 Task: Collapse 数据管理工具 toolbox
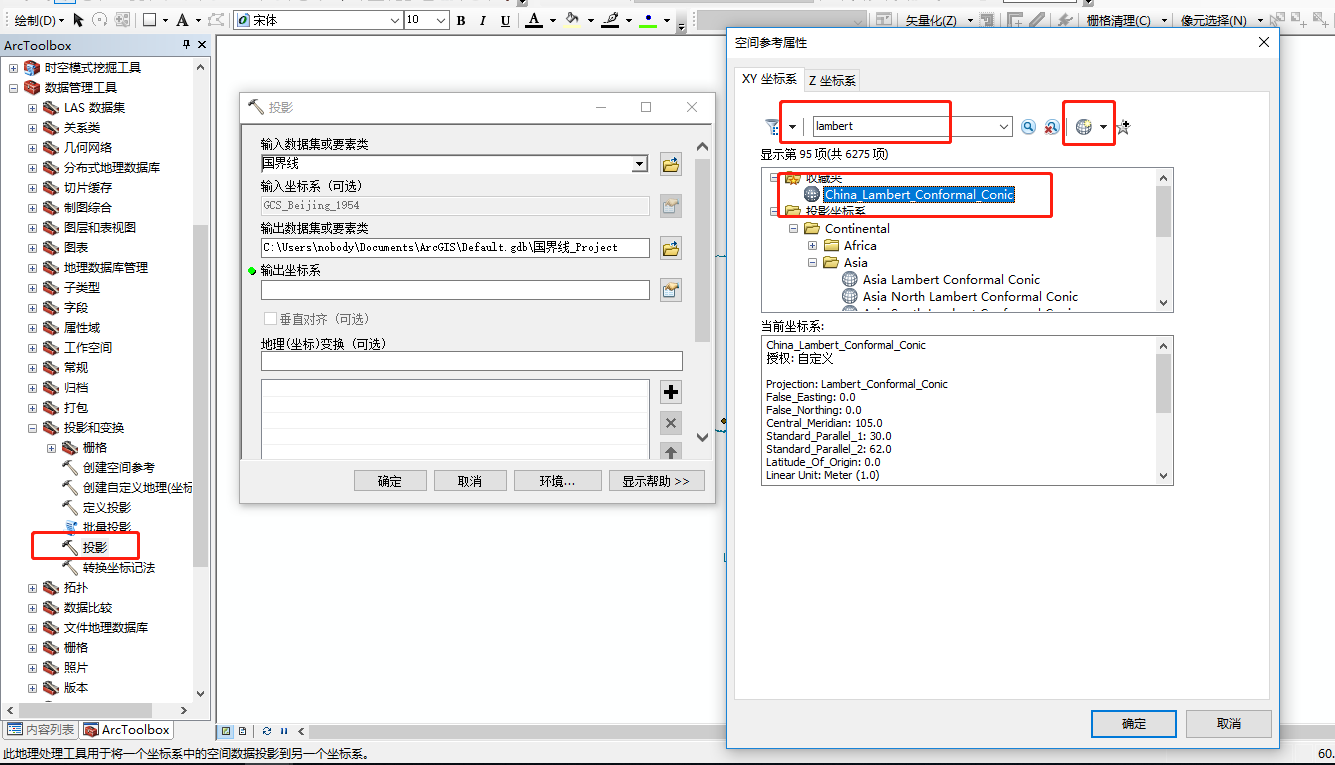click(x=14, y=88)
